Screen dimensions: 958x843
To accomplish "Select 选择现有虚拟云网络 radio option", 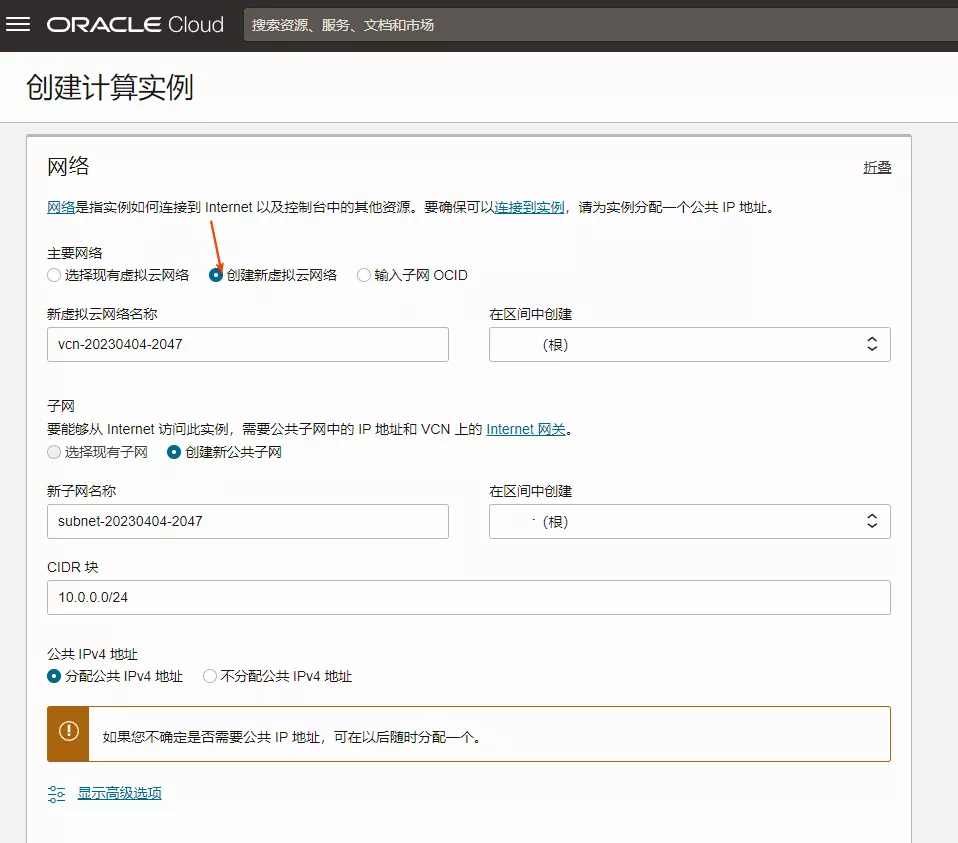I will 53,274.
